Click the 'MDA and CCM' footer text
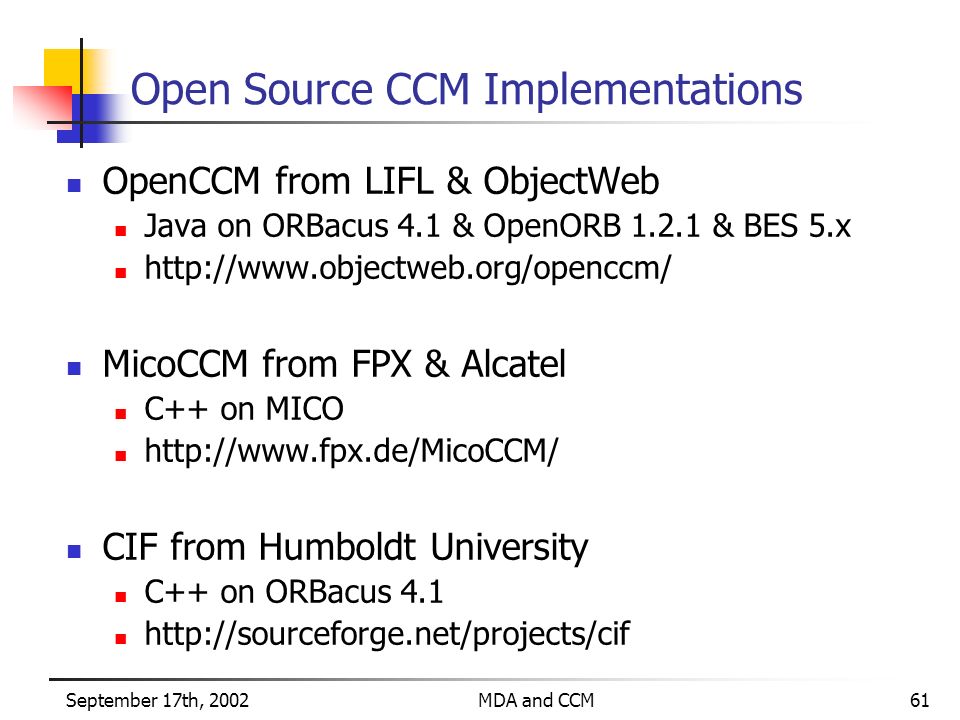960x720 pixels. click(536, 700)
